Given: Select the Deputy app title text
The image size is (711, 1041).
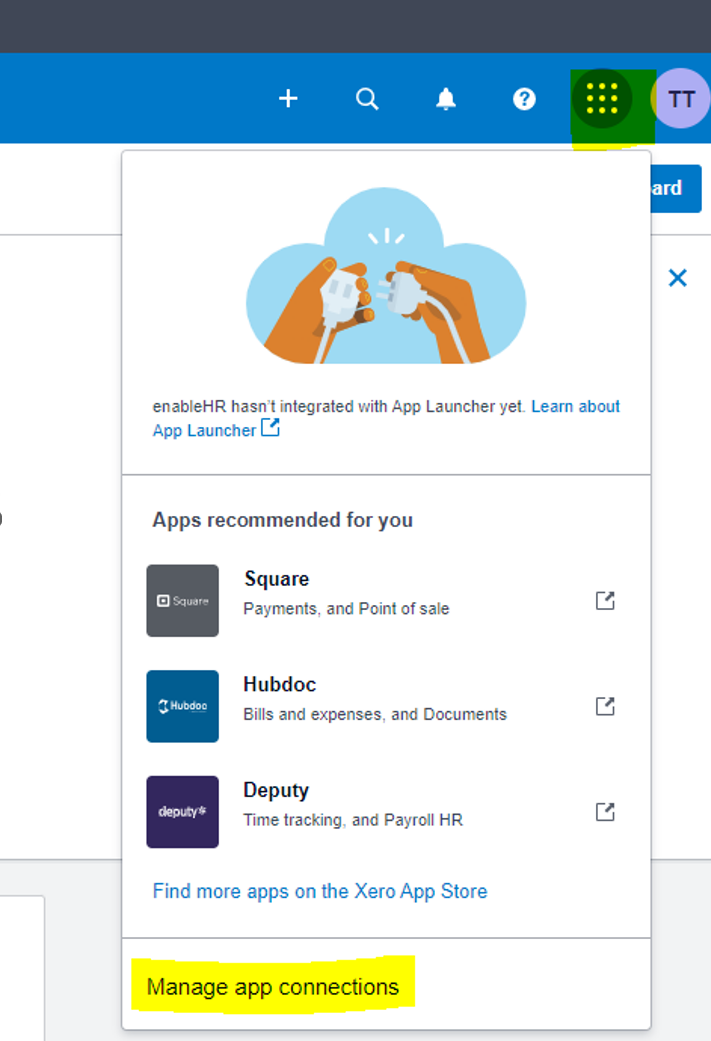Looking at the screenshot, I should pyautogui.click(x=277, y=790).
